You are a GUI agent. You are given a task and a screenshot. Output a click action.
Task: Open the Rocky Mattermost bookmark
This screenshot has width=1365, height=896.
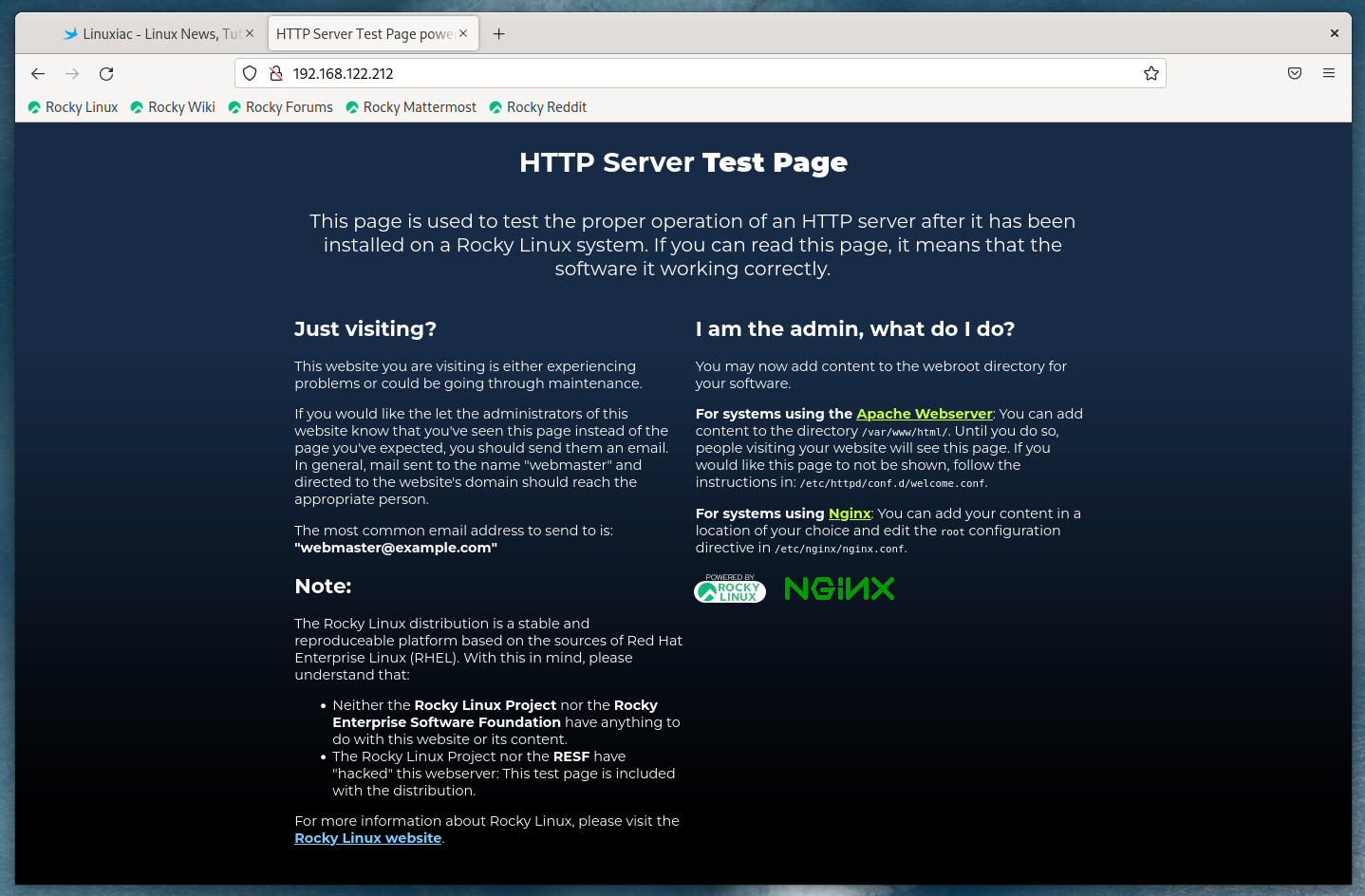tap(411, 107)
